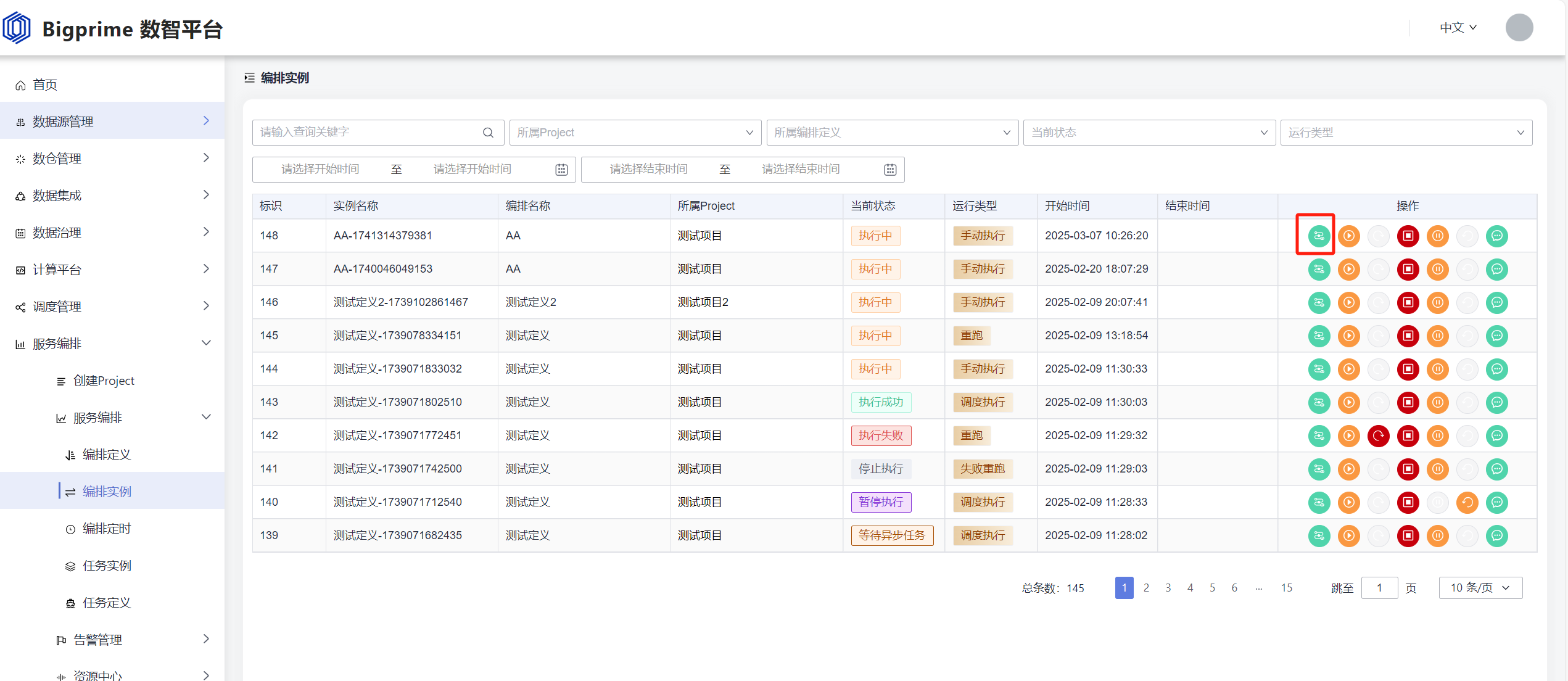This screenshot has height=681, width=1568.
Task: Open the 所属Project dropdown filter
Action: pyautogui.click(x=635, y=133)
